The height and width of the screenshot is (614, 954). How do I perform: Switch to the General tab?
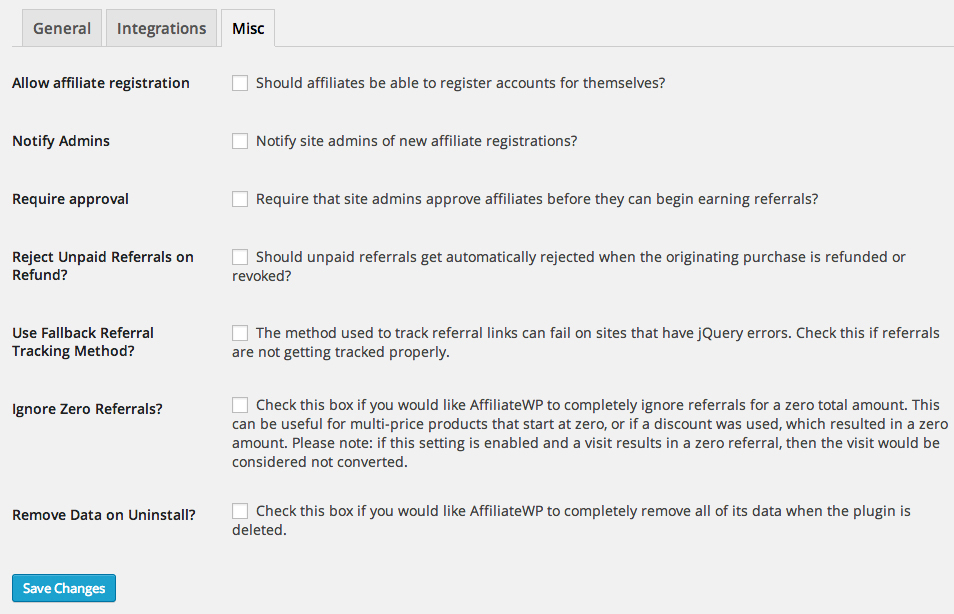click(62, 28)
